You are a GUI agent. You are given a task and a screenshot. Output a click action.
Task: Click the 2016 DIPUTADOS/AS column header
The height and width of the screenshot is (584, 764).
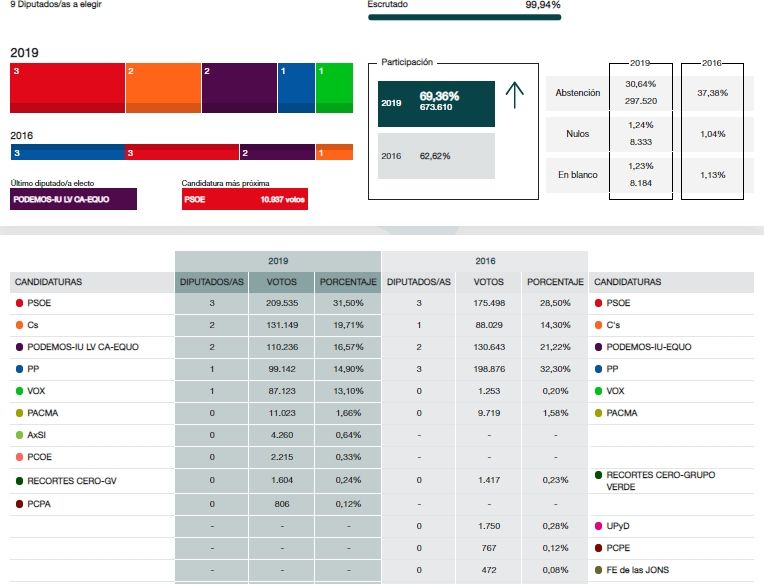coord(419,282)
